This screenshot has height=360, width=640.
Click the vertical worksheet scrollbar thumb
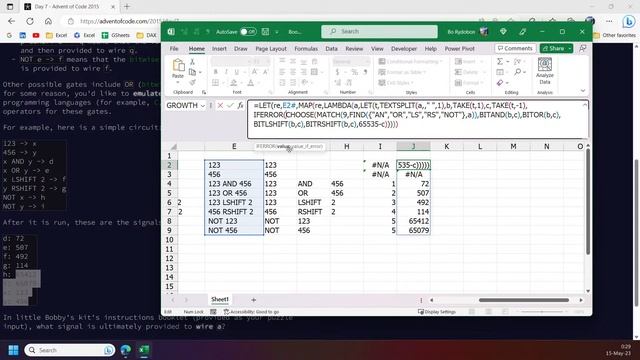tap(588, 202)
